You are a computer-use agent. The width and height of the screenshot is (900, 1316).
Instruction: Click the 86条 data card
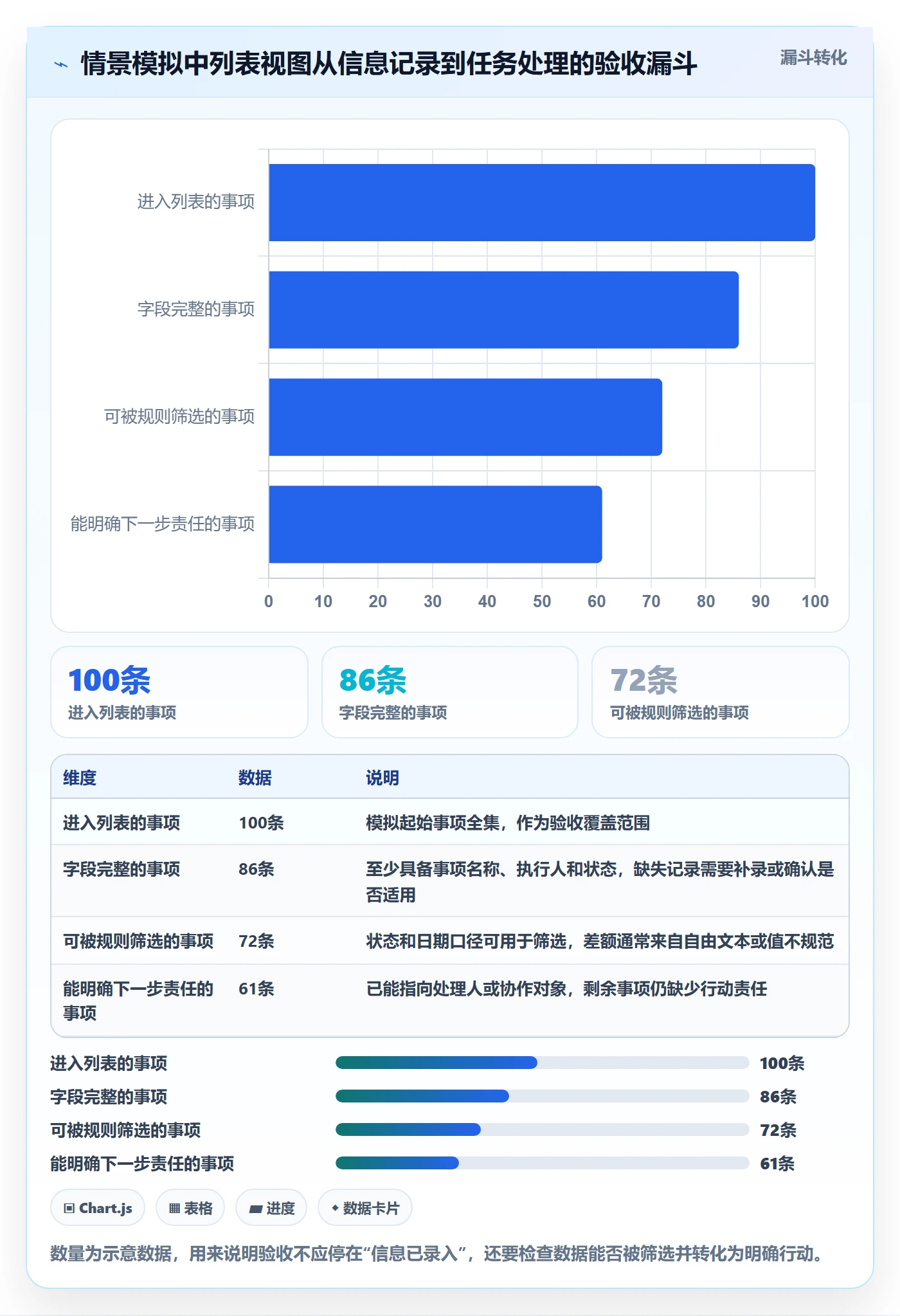point(450,692)
